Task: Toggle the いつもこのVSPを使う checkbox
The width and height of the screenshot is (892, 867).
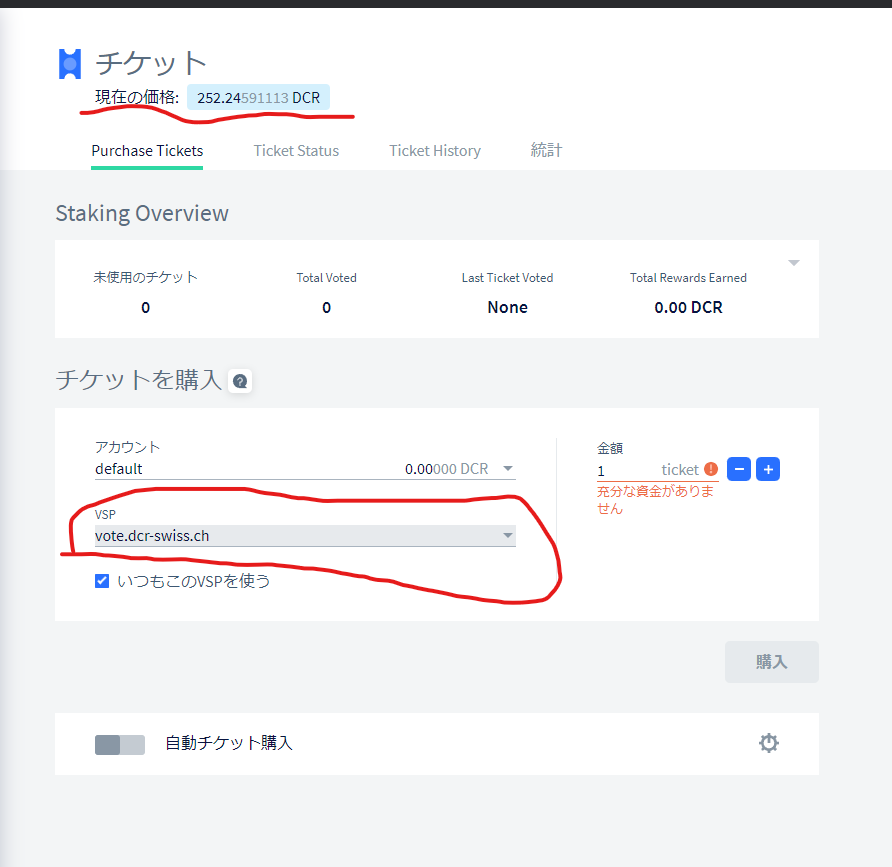Action: pos(102,581)
